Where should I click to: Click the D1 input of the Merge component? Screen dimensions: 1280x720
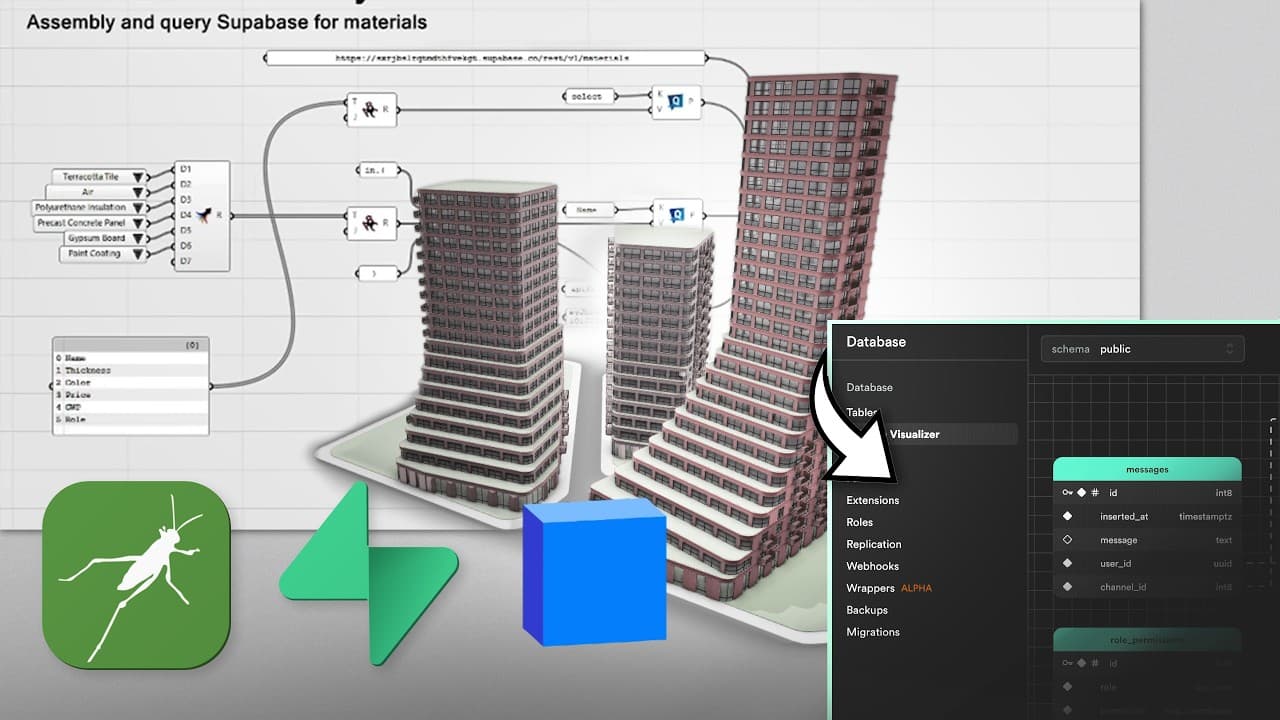185,169
